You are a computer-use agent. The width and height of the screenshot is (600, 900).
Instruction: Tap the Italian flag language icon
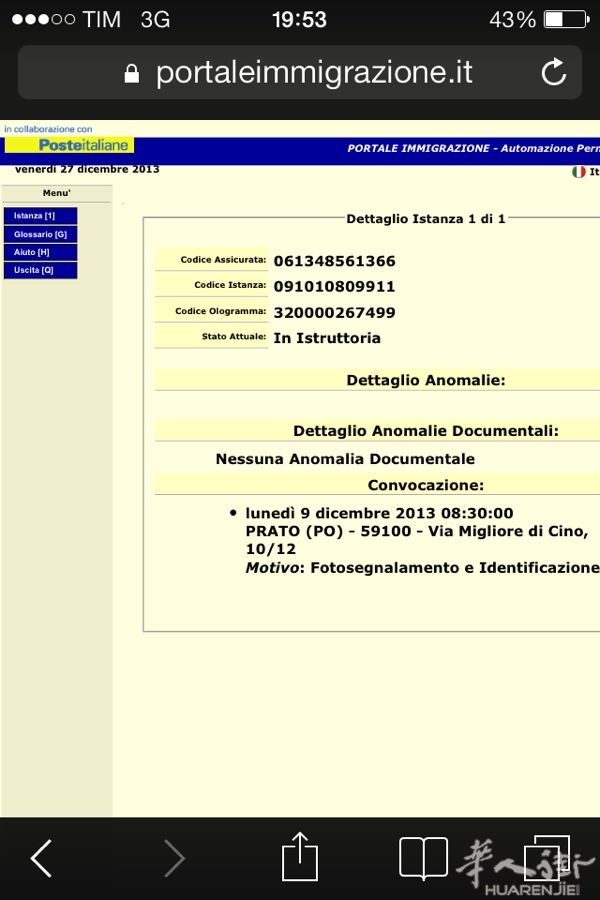coord(579,172)
